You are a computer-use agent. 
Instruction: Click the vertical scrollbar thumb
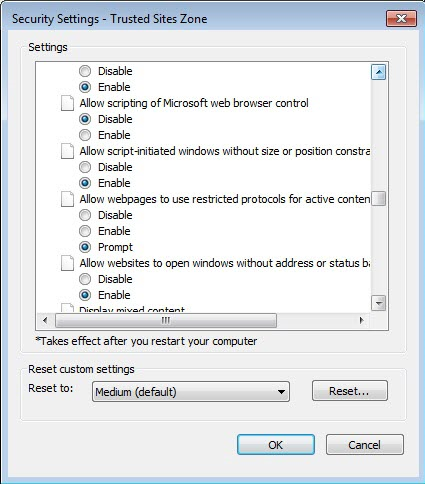click(x=378, y=199)
